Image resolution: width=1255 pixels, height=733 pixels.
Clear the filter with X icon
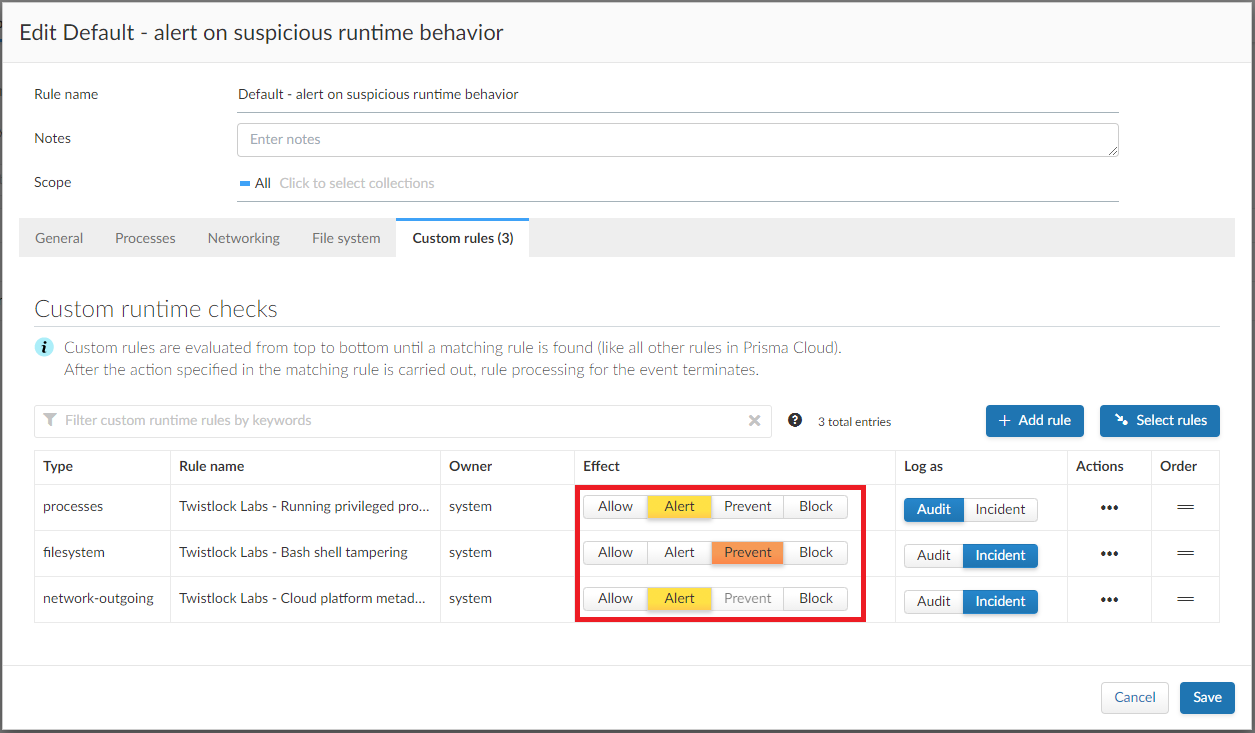[x=755, y=421]
